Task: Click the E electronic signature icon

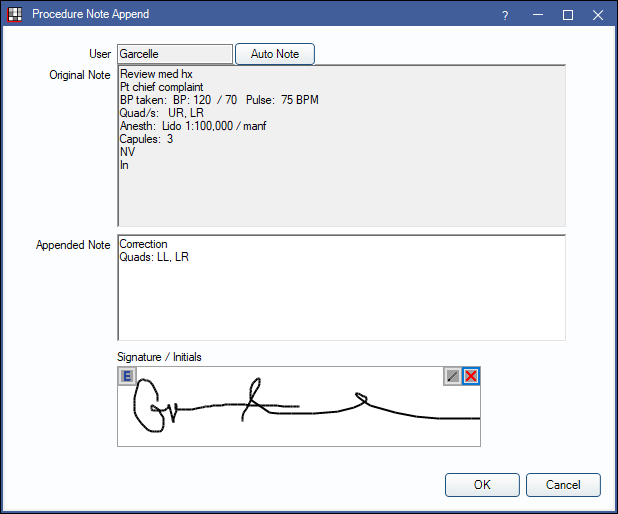Action: 127,376
